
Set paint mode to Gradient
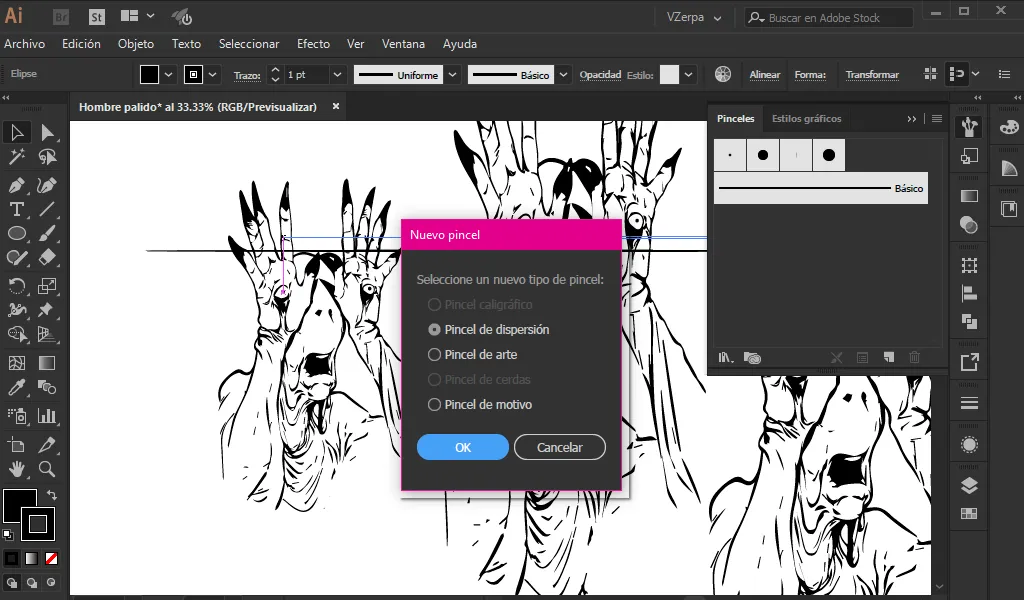click(x=31, y=558)
